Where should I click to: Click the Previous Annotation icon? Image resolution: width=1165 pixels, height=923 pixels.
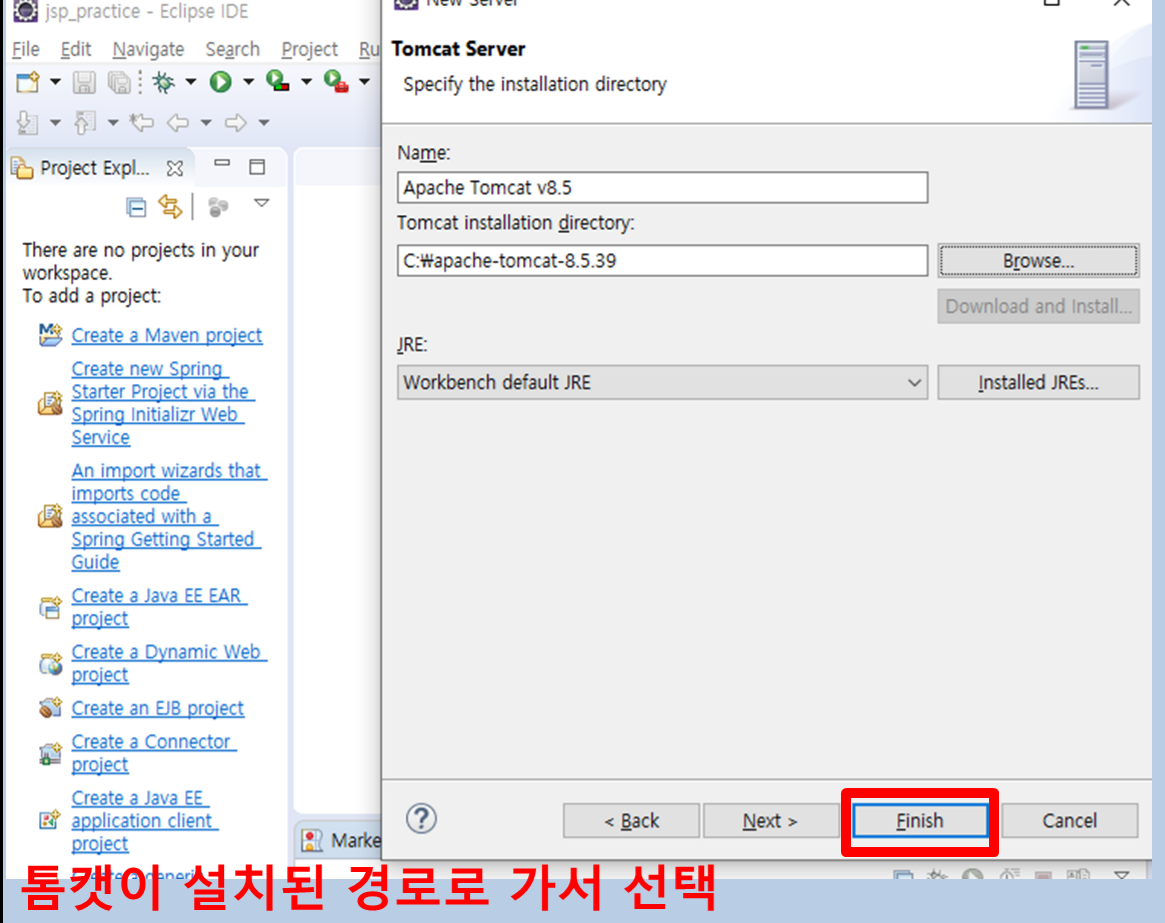point(85,122)
